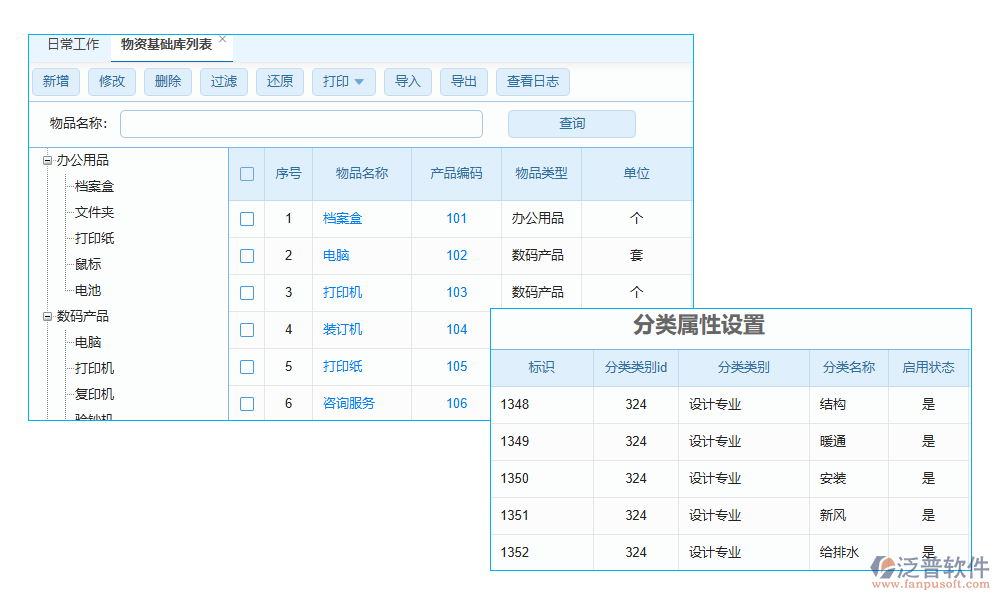Screen dimensions: 1000x600
Task: Toggle the select-all checkbox in table header
Action: [x=247, y=173]
